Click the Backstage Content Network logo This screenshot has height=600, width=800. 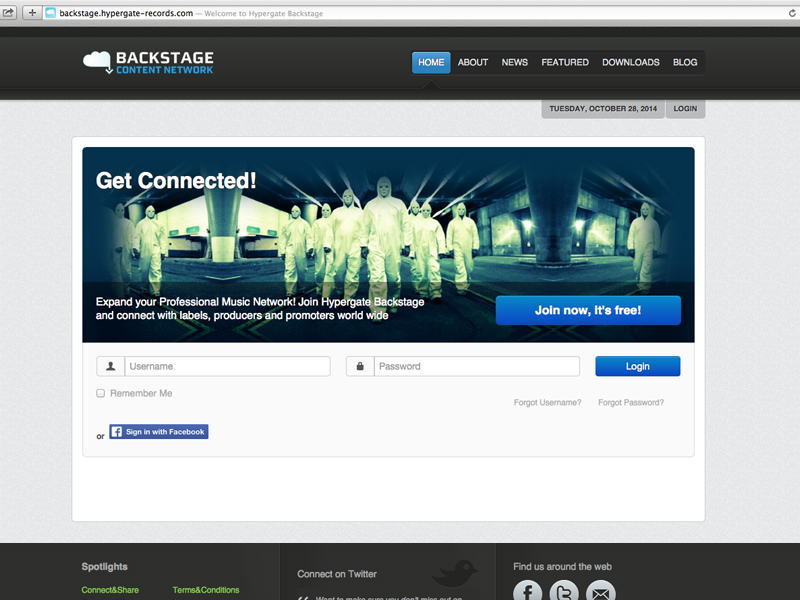click(x=148, y=62)
